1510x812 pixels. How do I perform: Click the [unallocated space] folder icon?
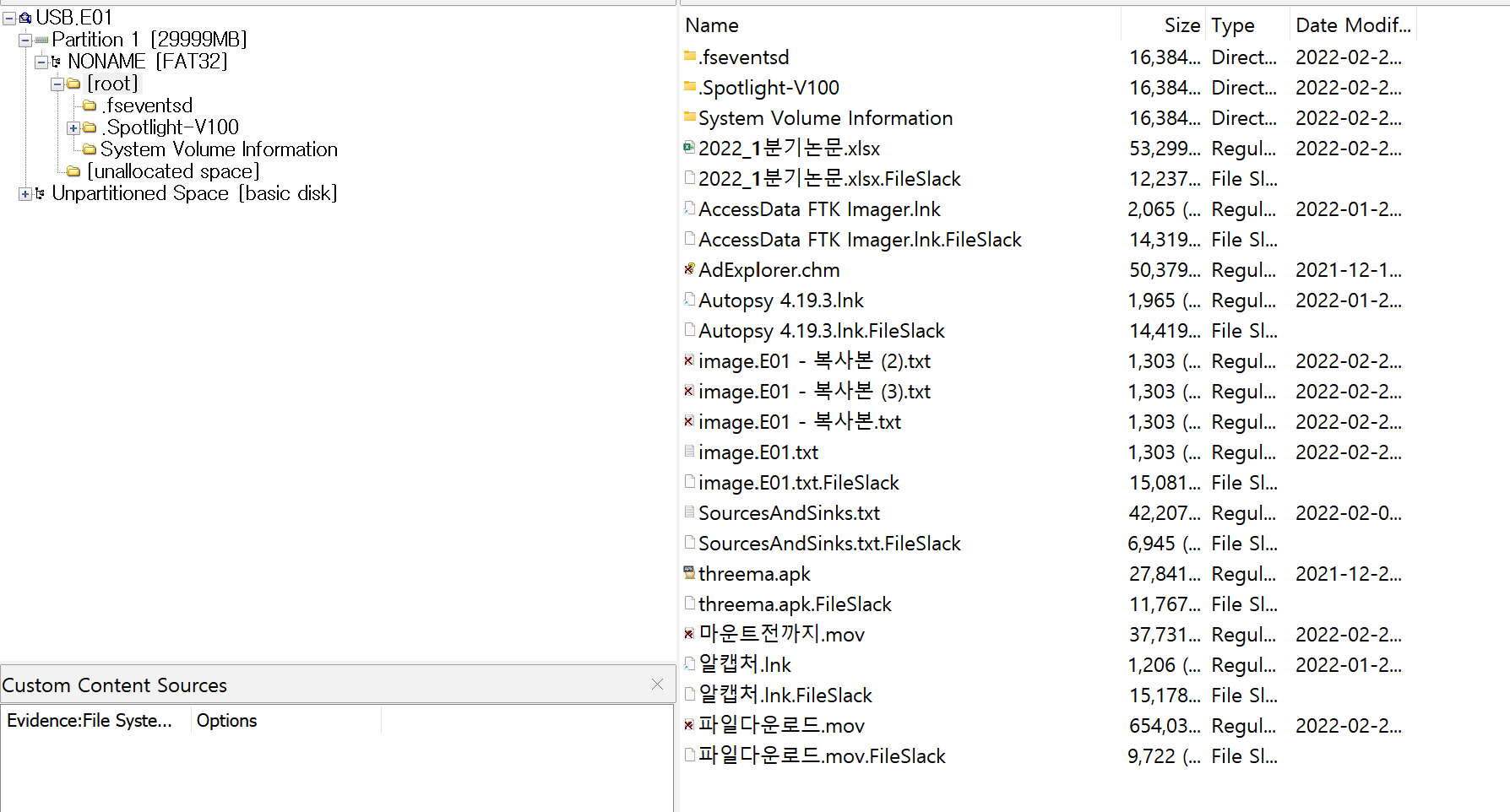(73, 171)
